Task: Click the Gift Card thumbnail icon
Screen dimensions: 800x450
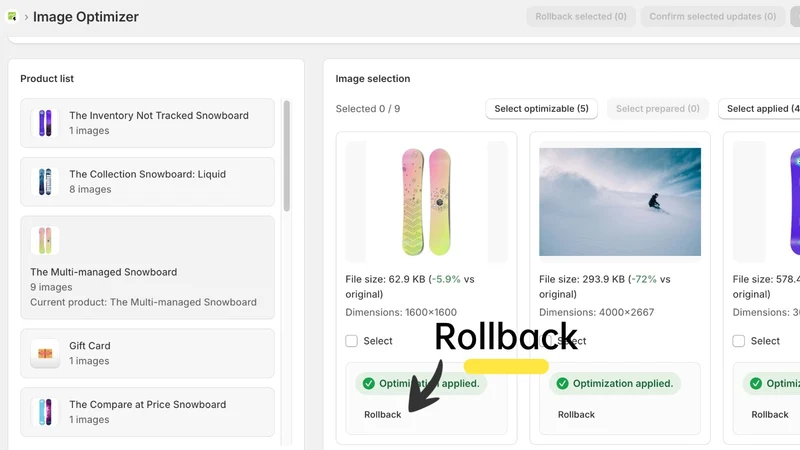Action: pos(45,353)
